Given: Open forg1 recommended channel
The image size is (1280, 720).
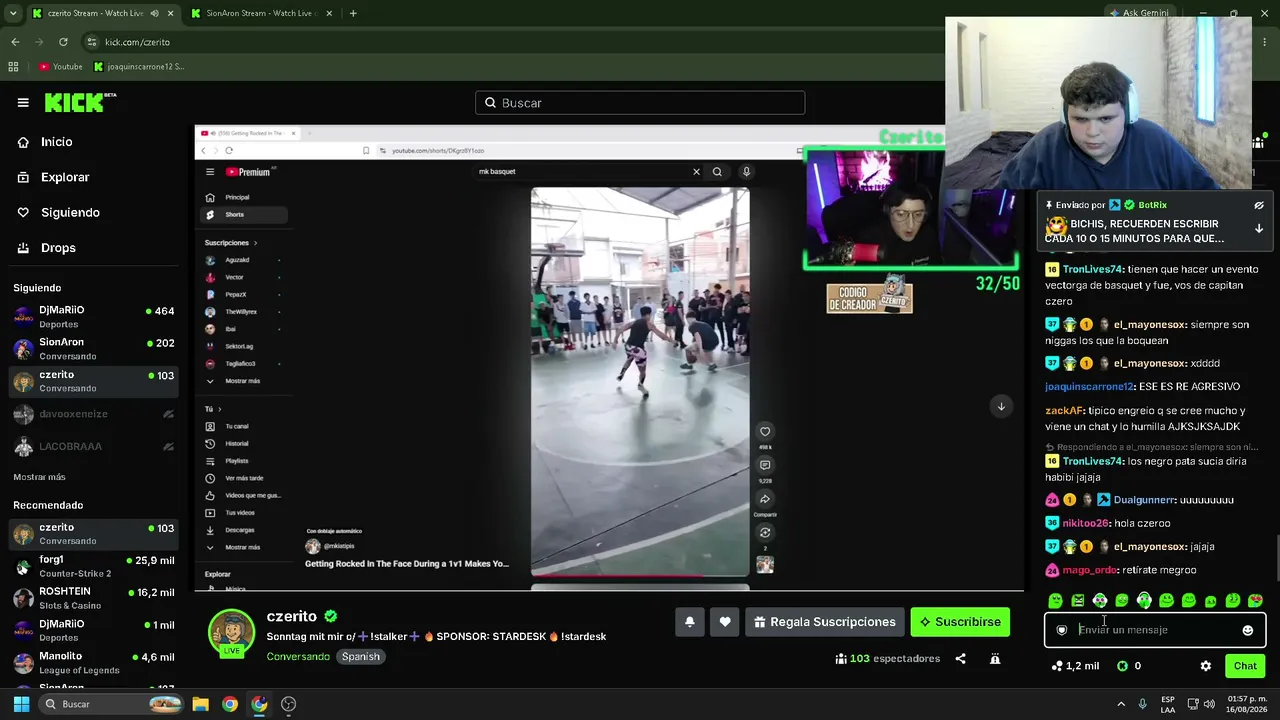Looking at the screenshot, I should point(94,566).
